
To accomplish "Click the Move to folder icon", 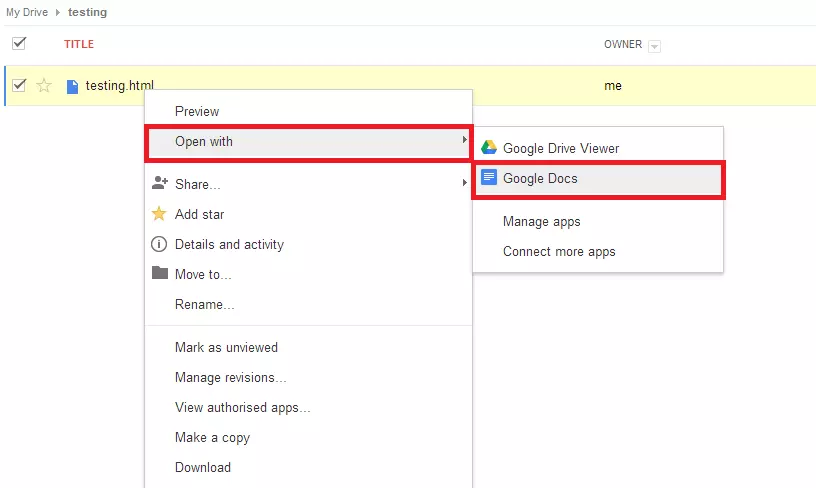I will coord(160,273).
